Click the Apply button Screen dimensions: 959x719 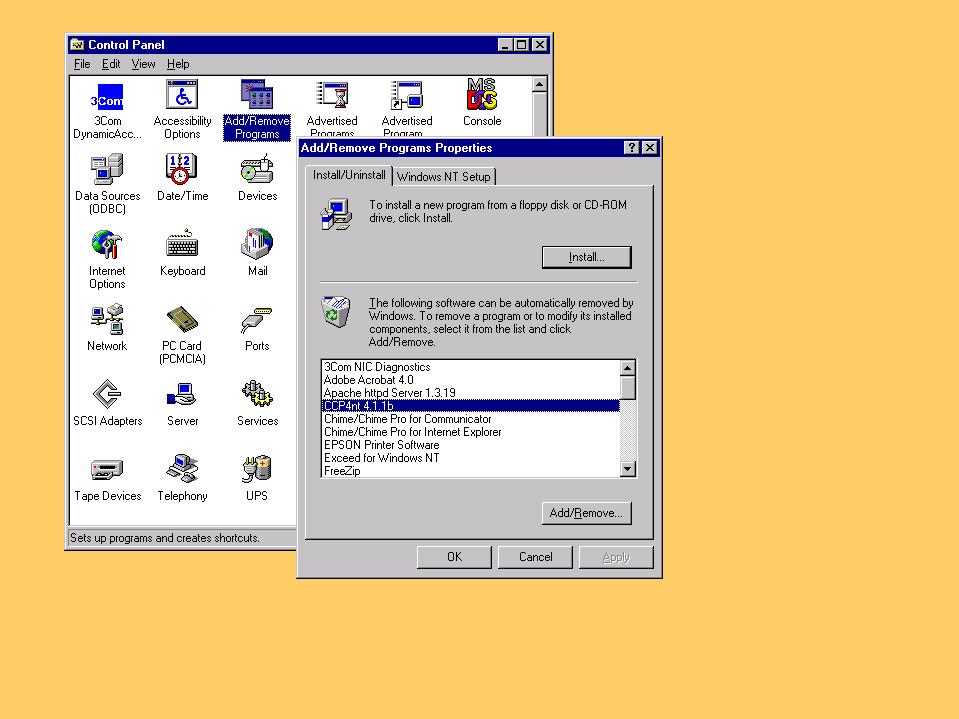pos(616,557)
